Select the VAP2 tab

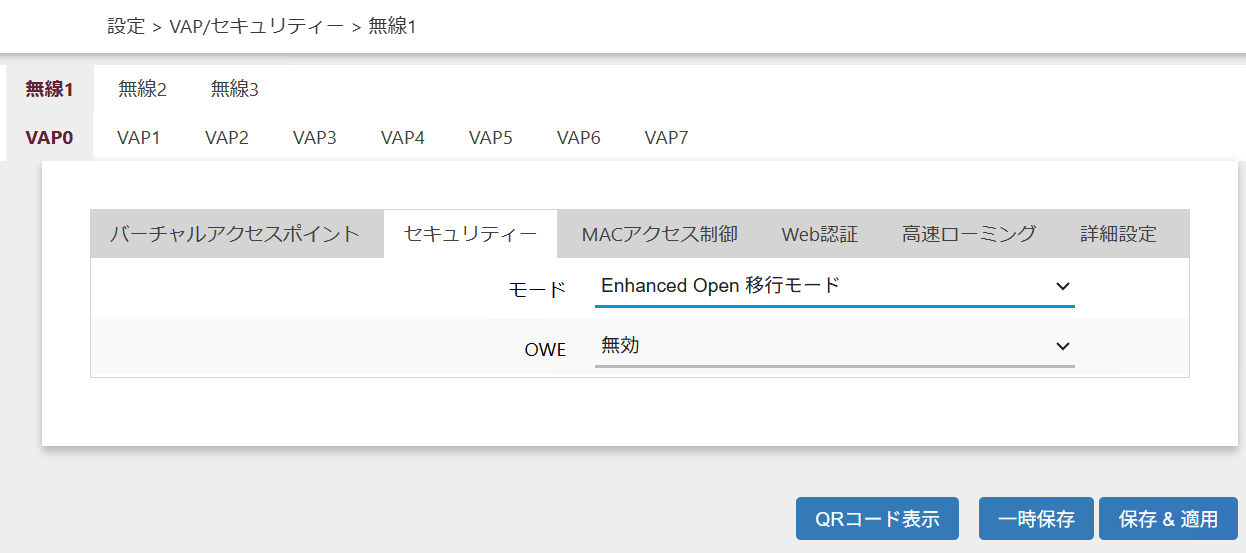[x=227, y=137]
